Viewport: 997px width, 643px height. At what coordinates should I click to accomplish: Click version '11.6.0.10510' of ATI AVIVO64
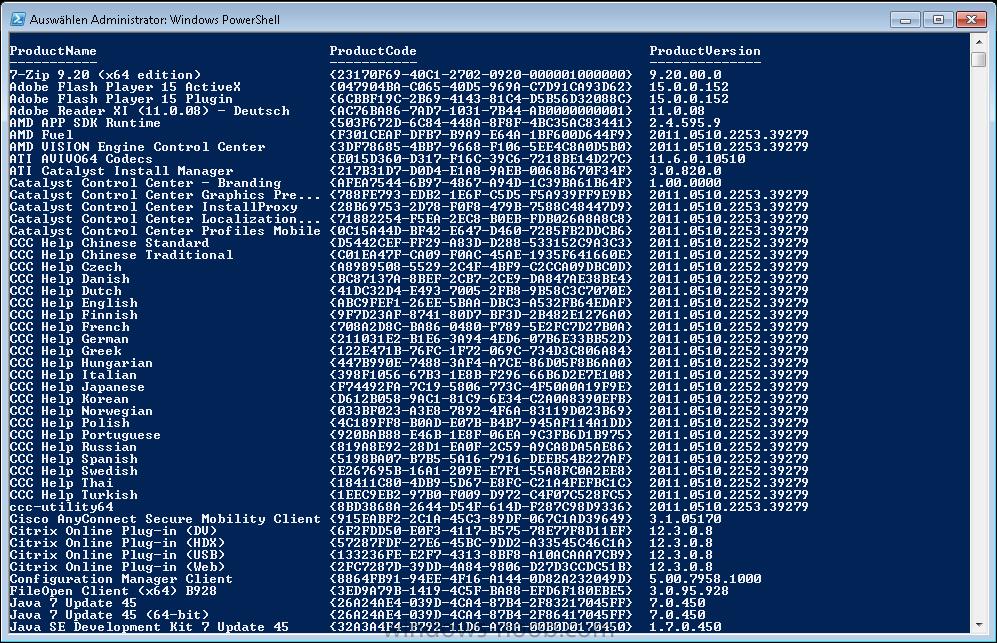[697, 159]
